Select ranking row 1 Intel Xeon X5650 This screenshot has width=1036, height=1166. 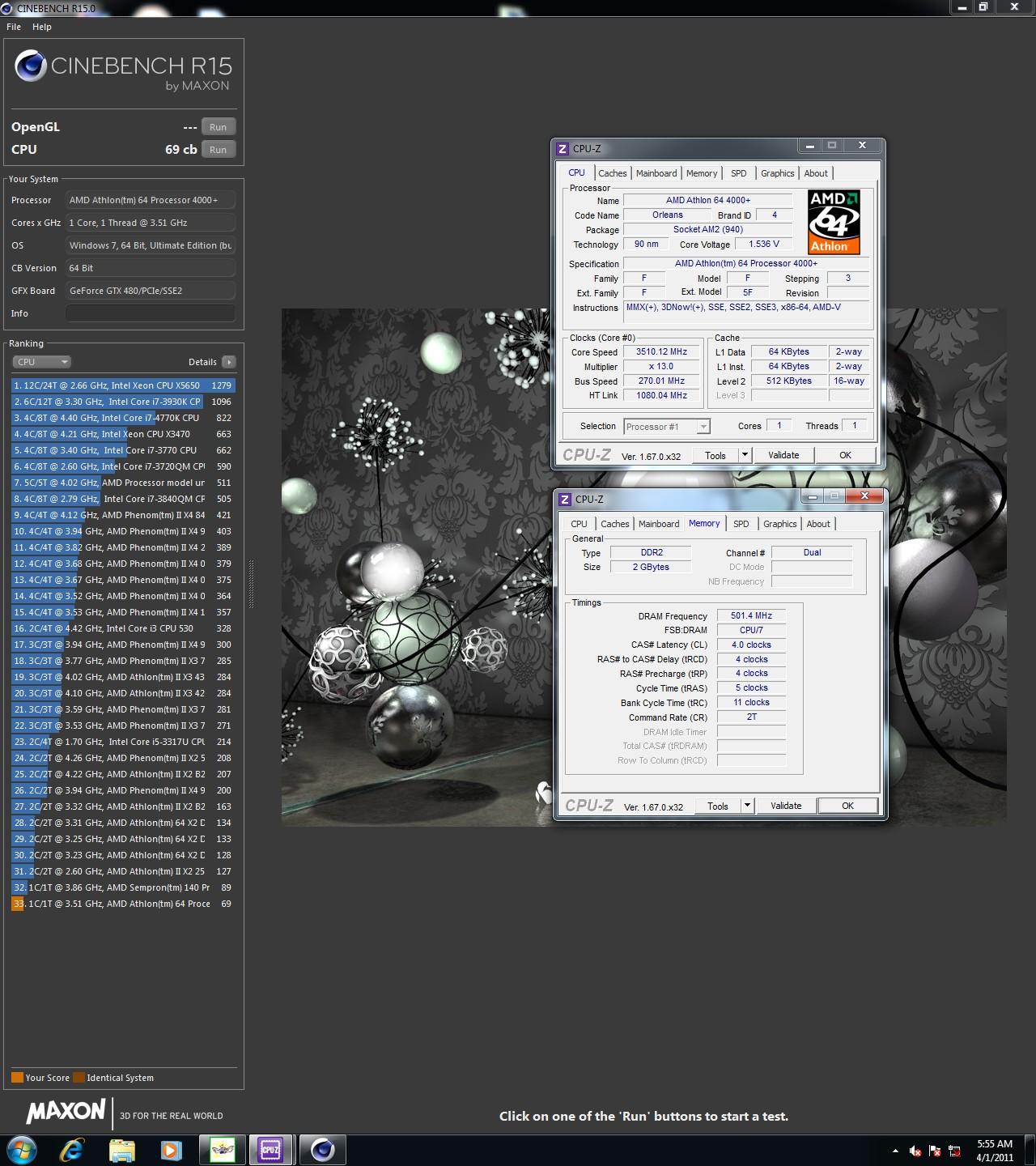tap(123, 385)
